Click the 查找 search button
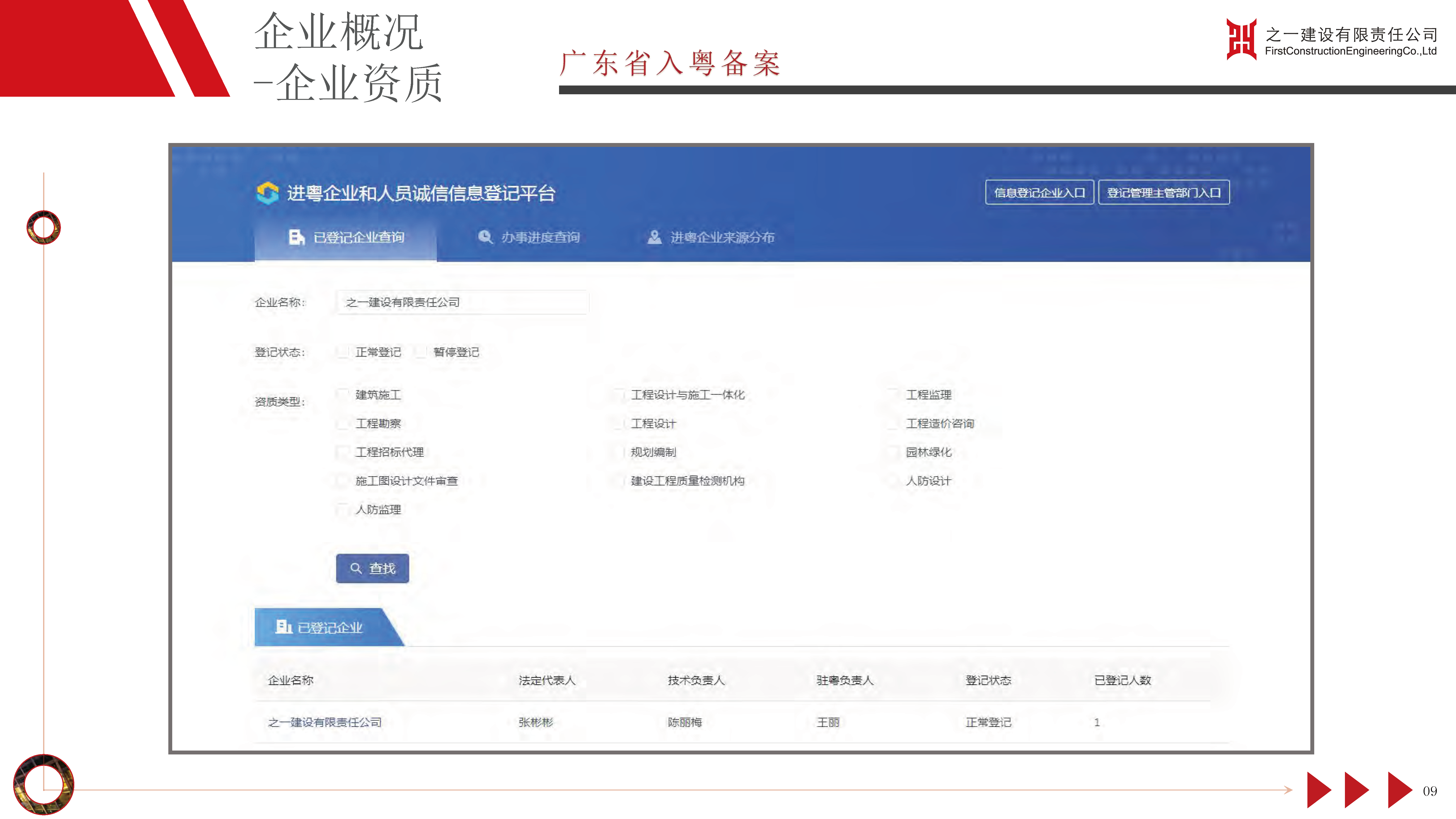The height and width of the screenshot is (819, 1456). tap(372, 568)
